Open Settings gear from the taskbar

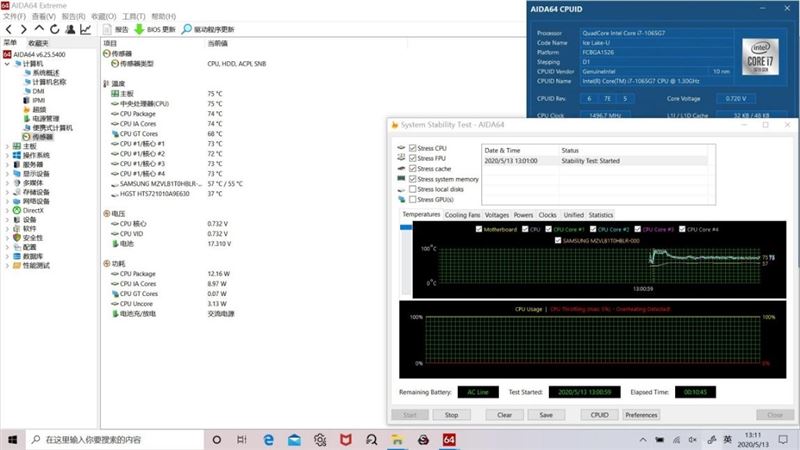[320, 440]
